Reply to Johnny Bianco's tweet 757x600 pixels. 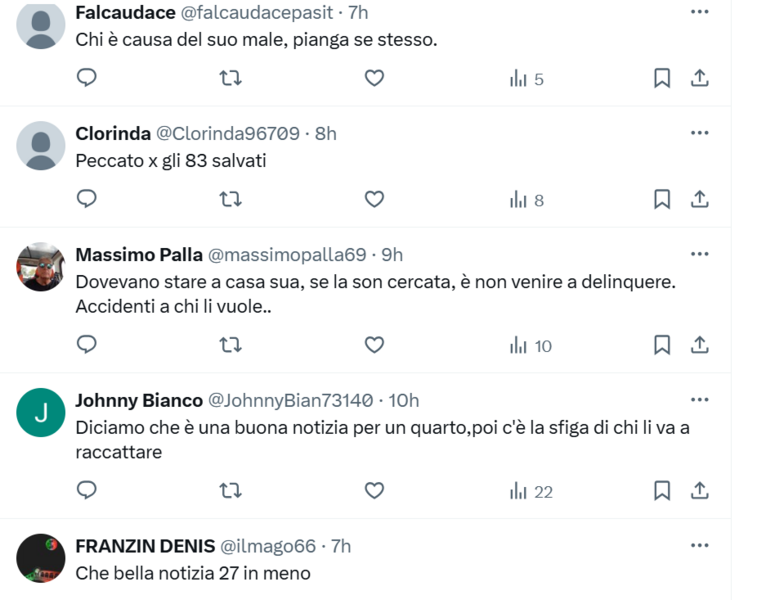pyautogui.click(x=87, y=491)
